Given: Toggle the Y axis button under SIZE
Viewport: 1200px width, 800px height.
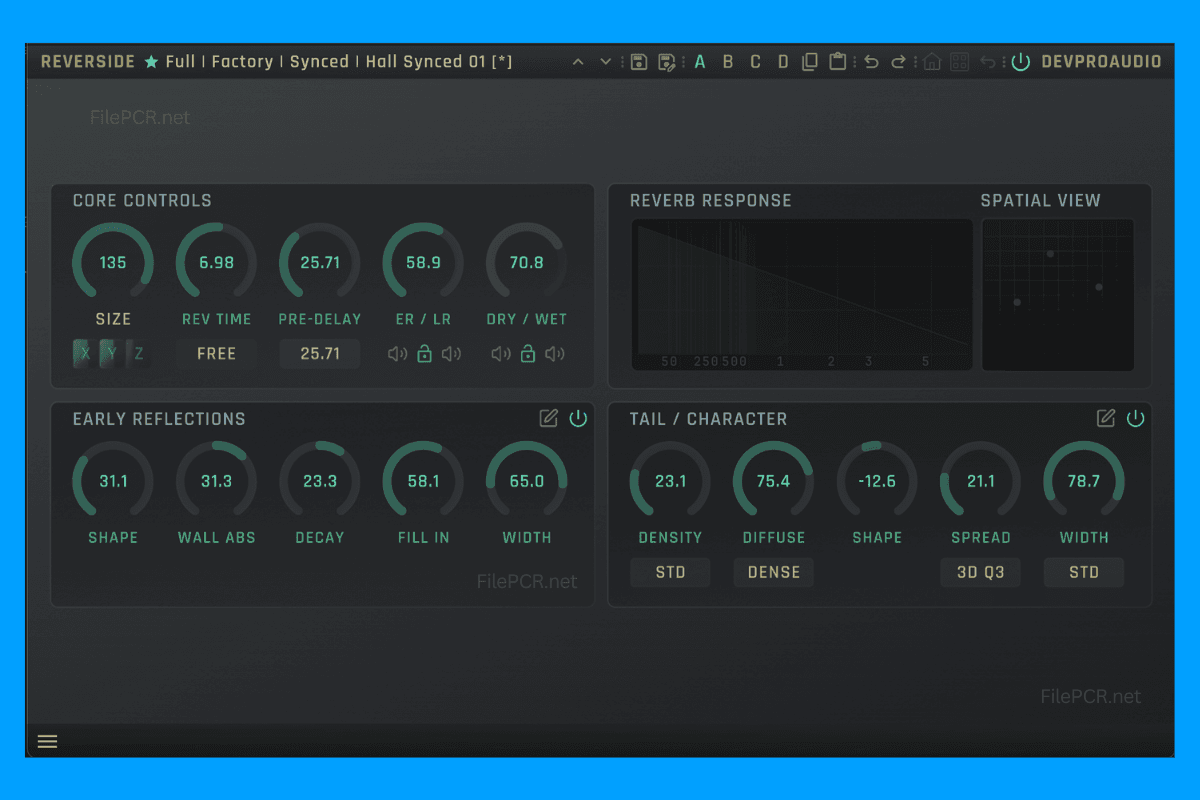Looking at the screenshot, I should click(112, 353).
